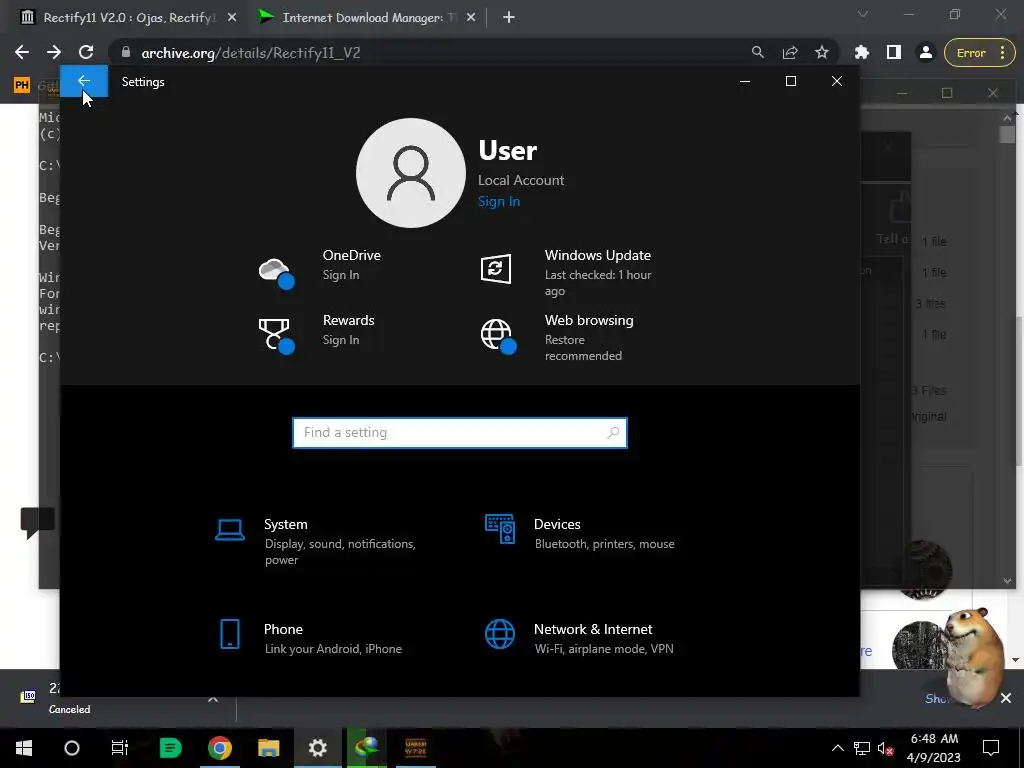
Task: Click the Settings gear on the taskbar
Action: pyautogui.click(x=317, y=748)
